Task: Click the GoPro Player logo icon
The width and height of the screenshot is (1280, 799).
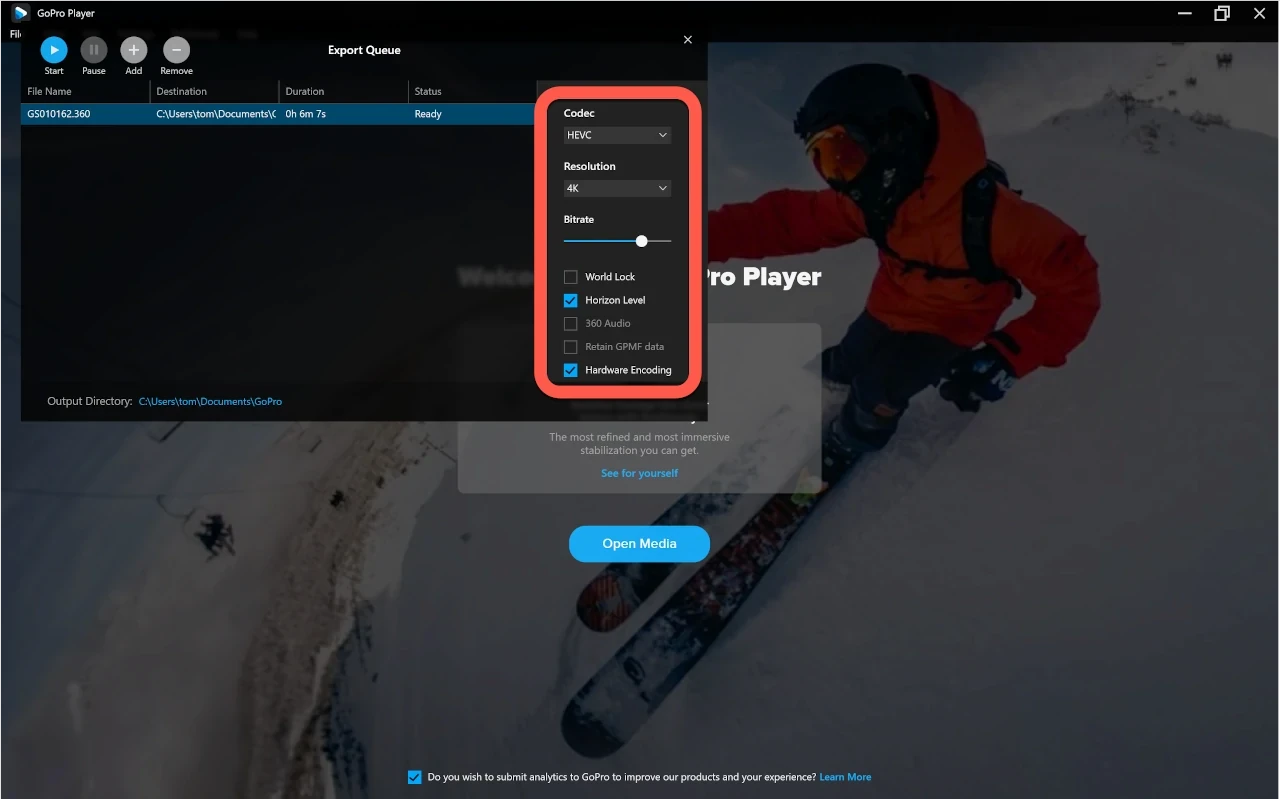Action: pyautogui.click(x=20, y=13)
